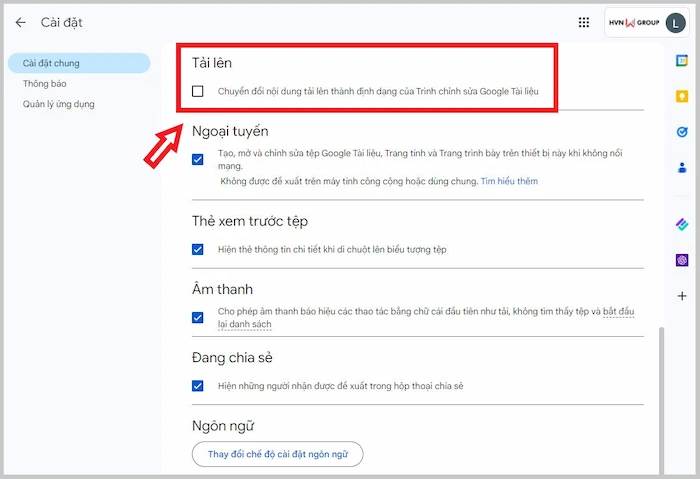Click text 'Cho phép âm thanh báo hiệu'
The image size is (700, 479).
[x=277, y=311]
